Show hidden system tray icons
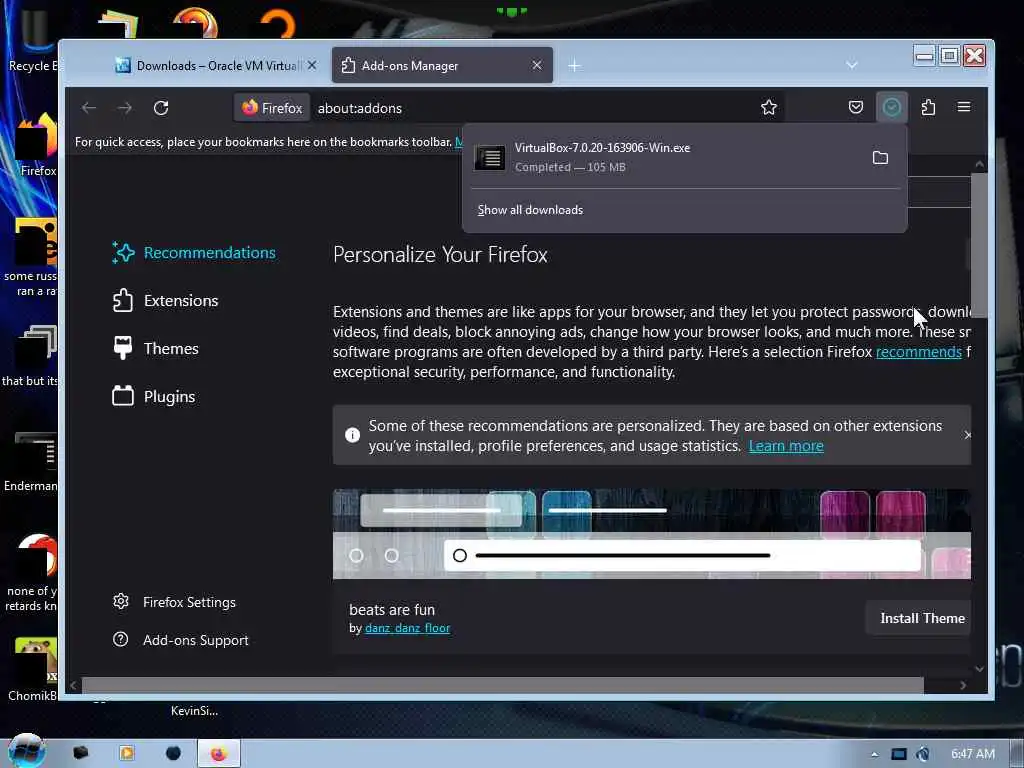 874,754
